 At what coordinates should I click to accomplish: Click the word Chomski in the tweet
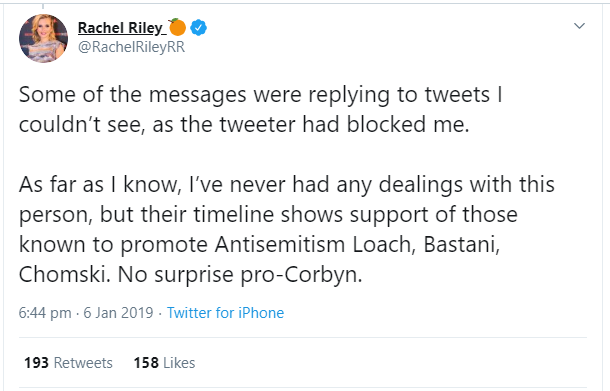(64, 275)
